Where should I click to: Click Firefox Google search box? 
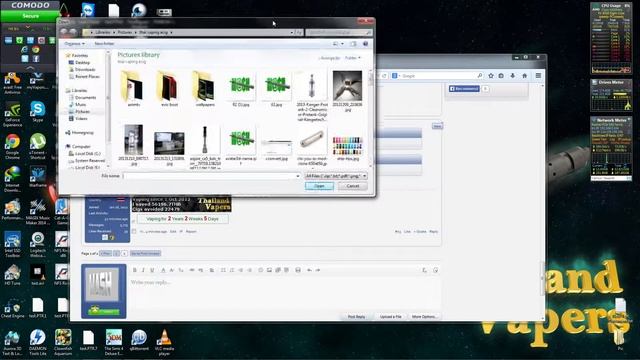tap(437, 76)
